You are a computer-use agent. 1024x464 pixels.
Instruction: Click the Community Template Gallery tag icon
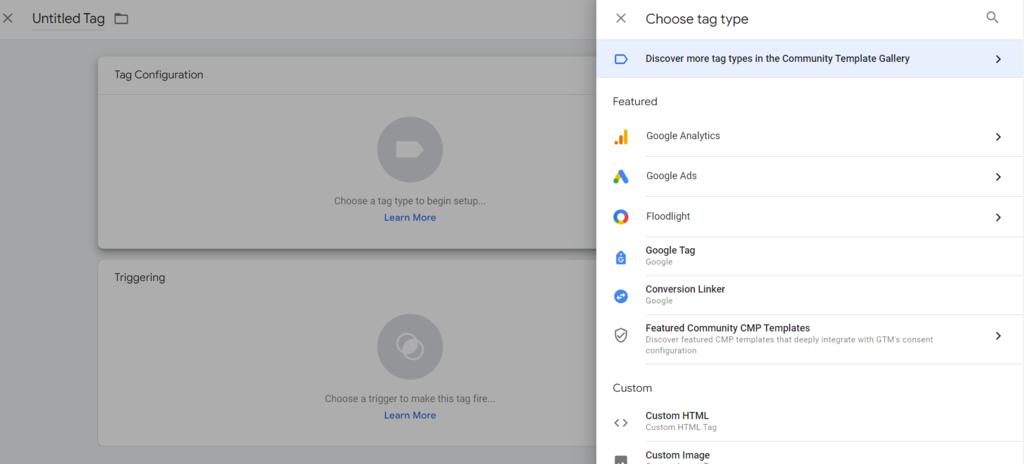[x=621, y=59]
